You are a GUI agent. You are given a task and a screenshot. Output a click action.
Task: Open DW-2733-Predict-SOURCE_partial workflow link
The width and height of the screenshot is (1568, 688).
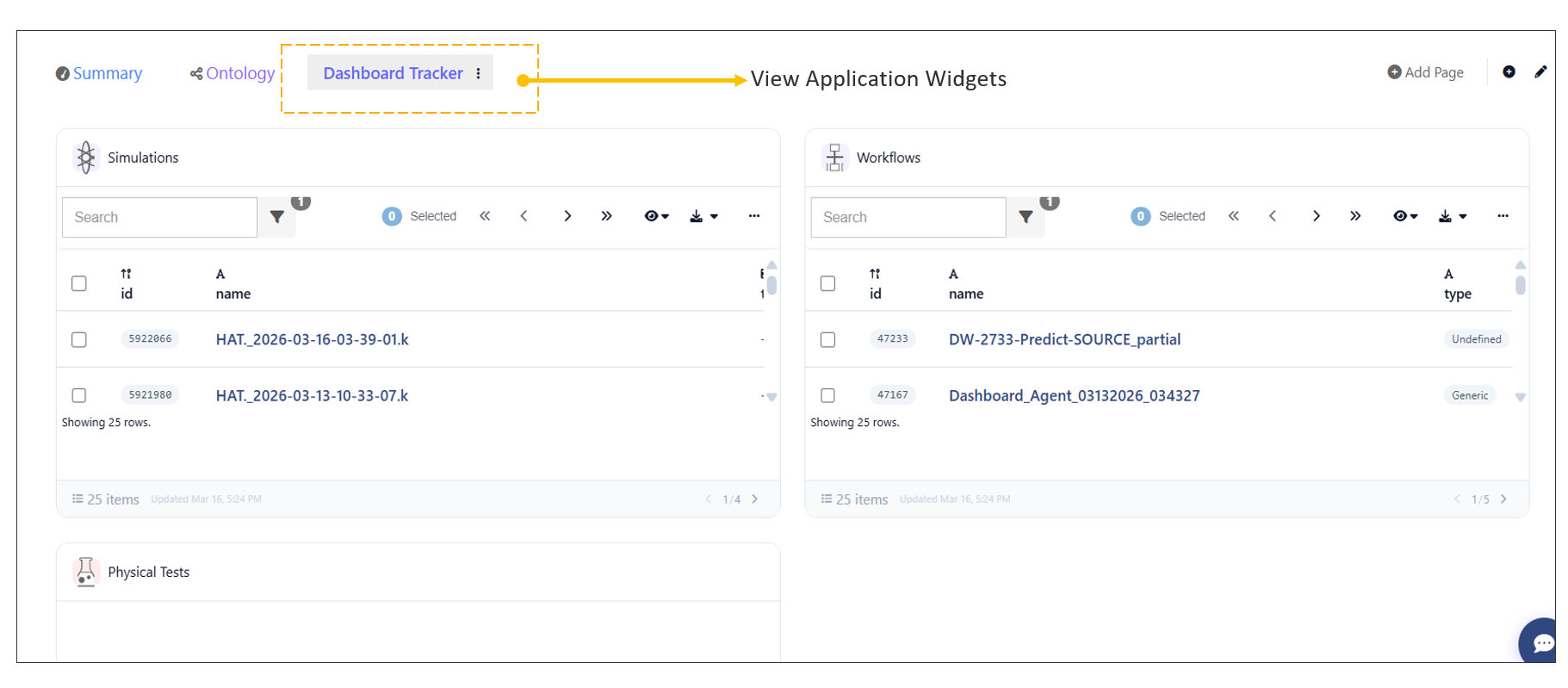[x=1064, y=339]
